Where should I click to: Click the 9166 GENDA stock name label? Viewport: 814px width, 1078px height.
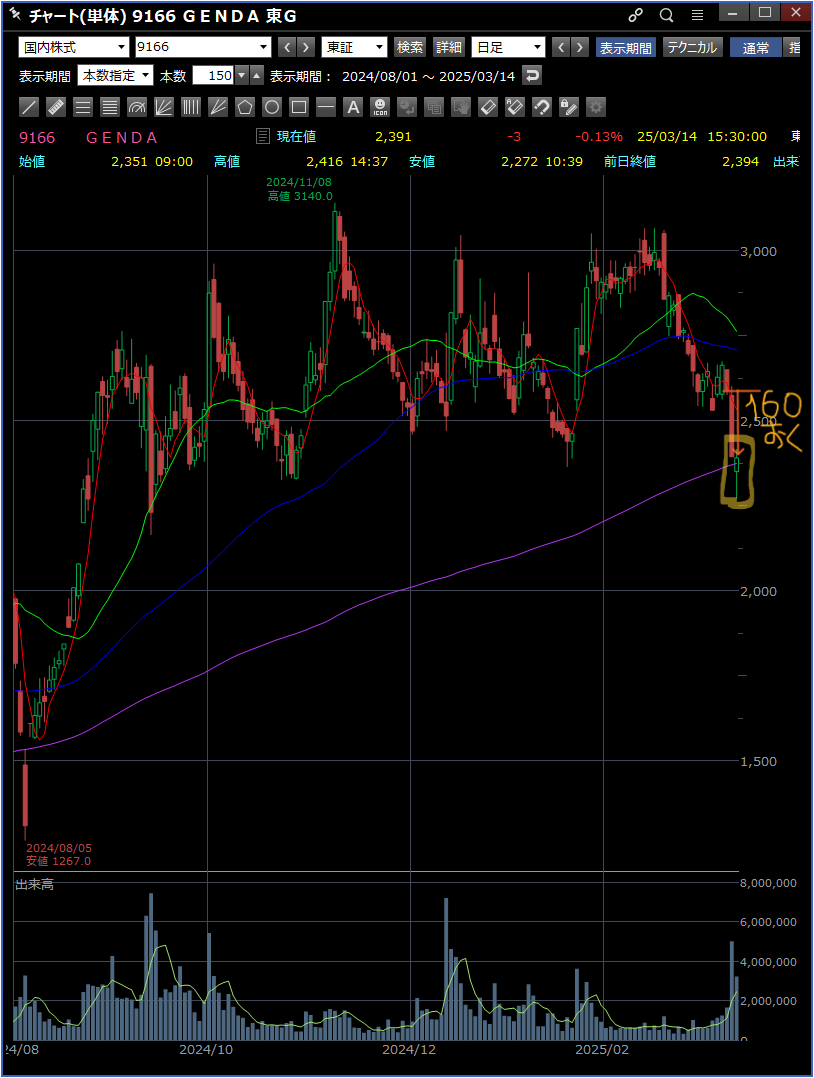point(88,138)
